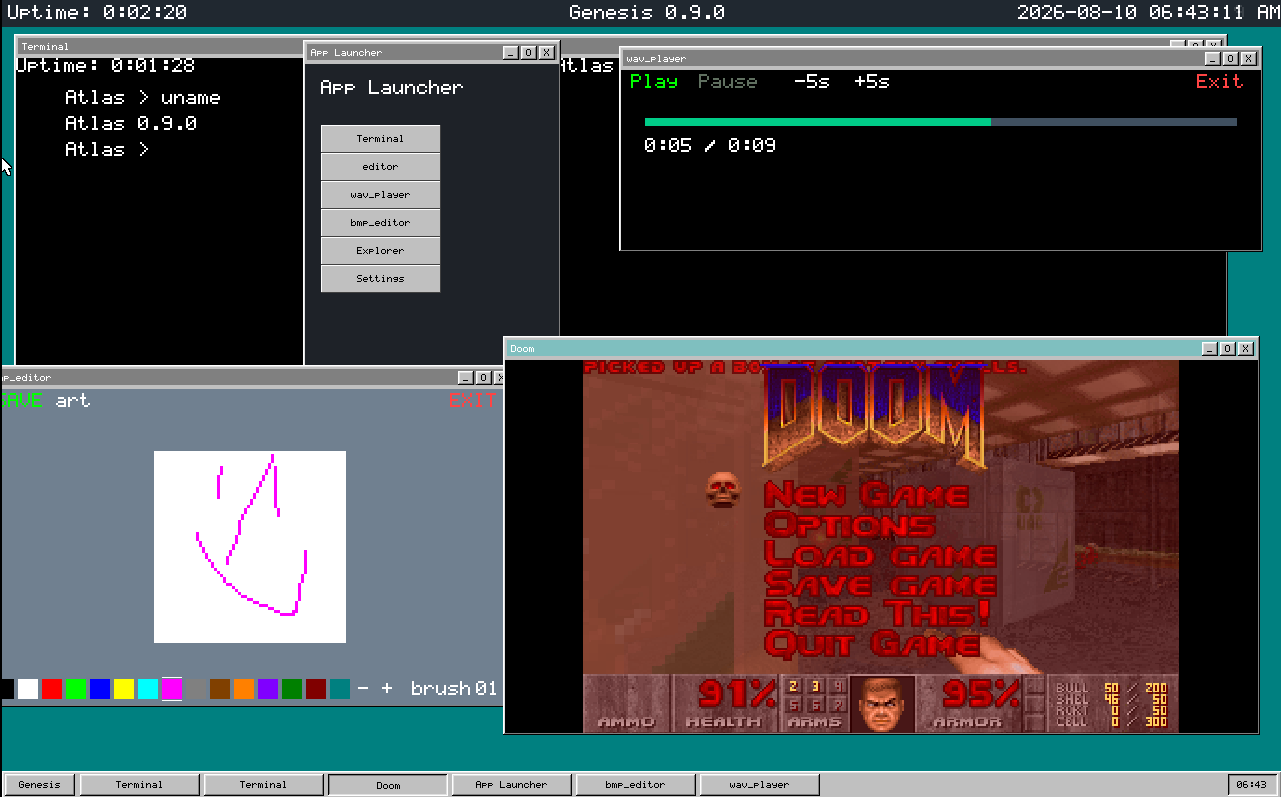This screenshot has width=1281, height=797.
Task: Pick the teal color swatch
Action: pos(340,689)
